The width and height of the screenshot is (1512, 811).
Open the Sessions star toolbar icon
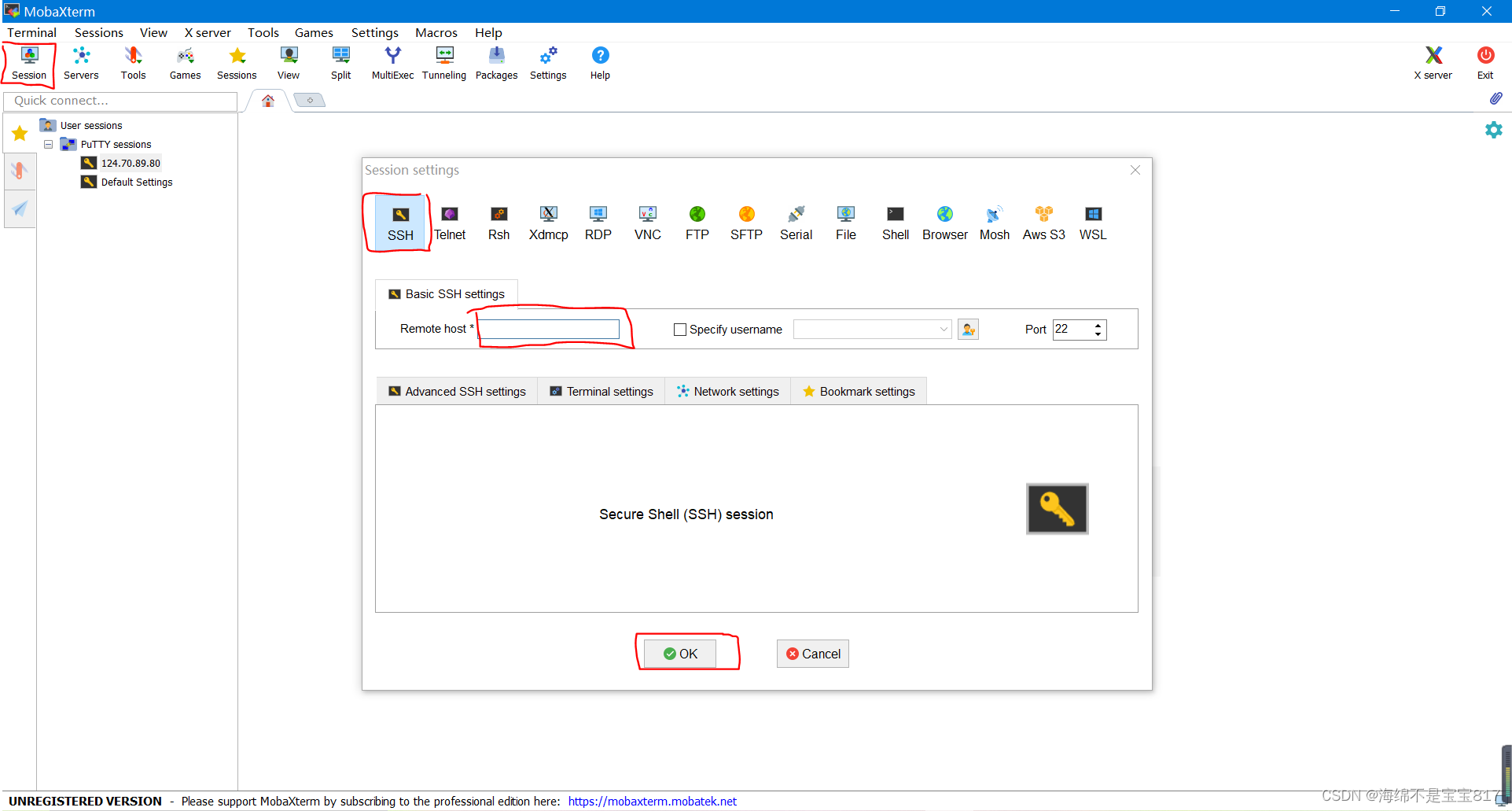point(237,63)
